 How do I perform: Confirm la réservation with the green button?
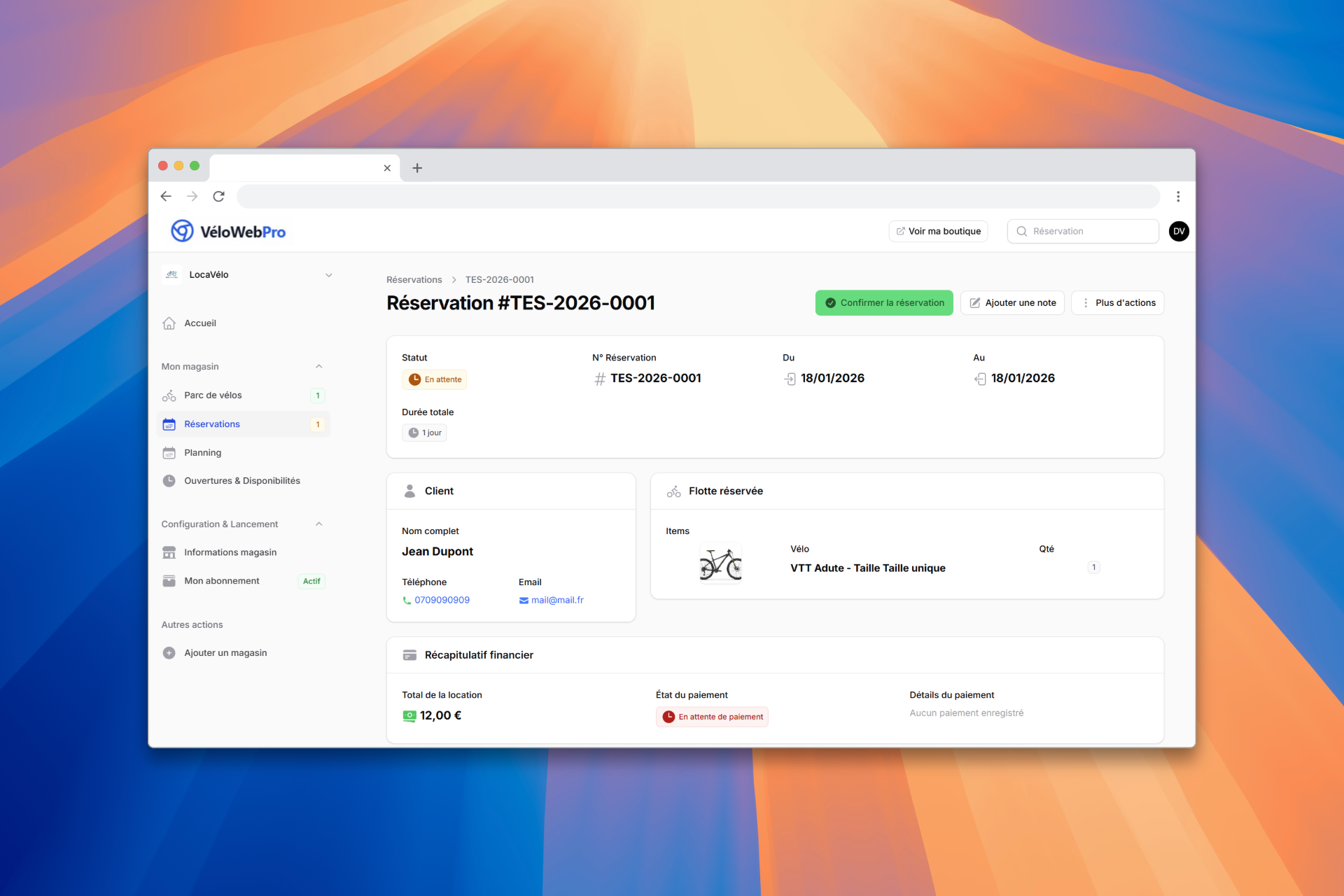coord(883,302)
